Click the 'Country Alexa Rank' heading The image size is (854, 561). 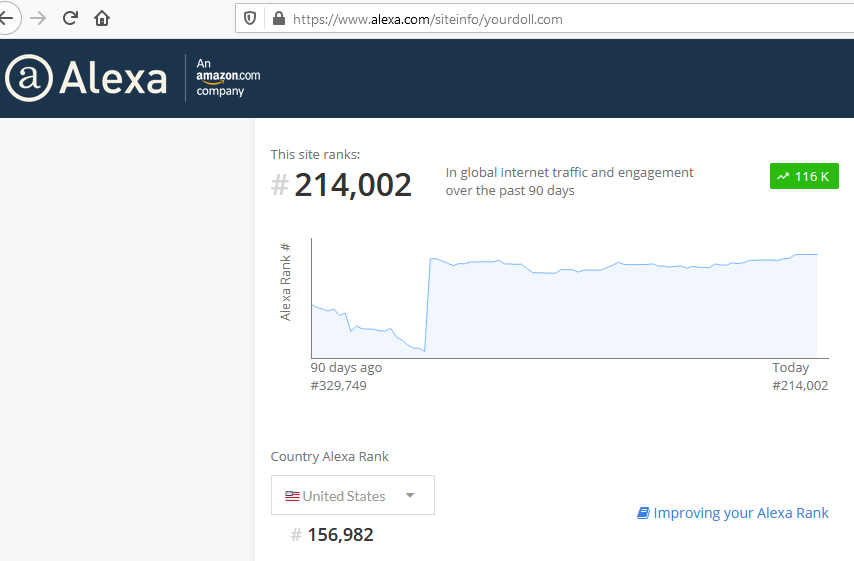330,456
